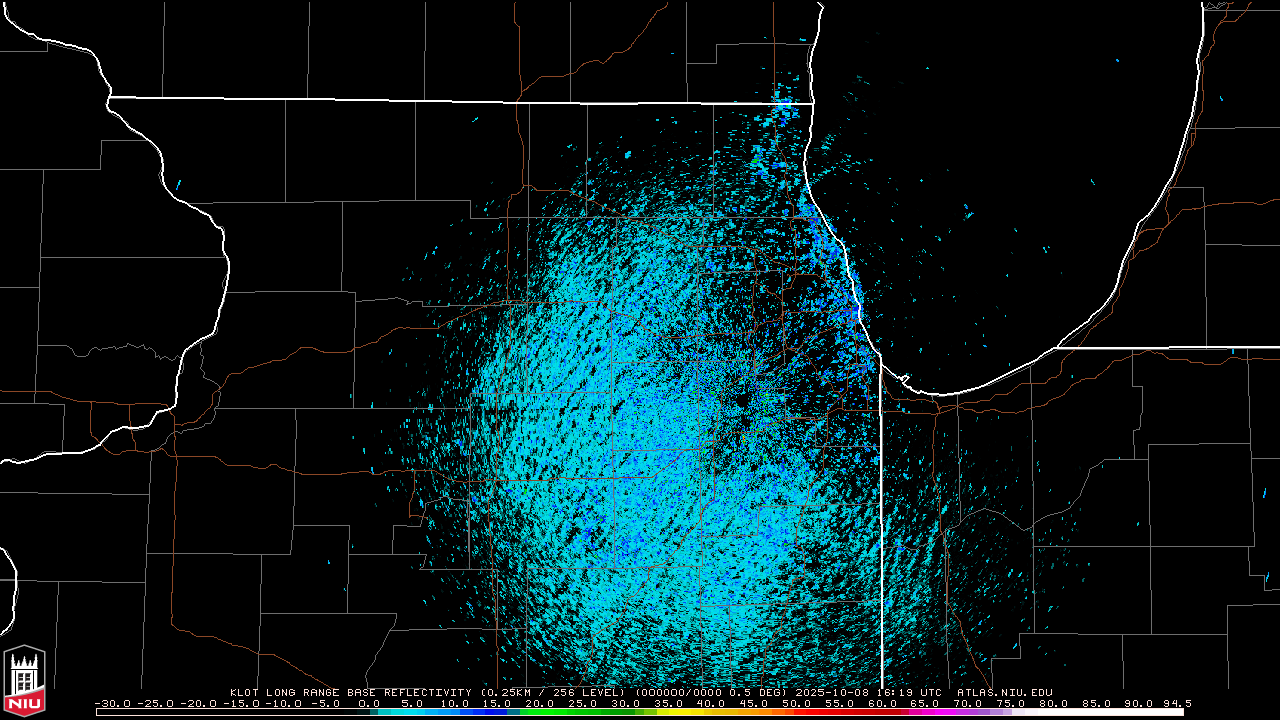1280x720 pixels.
Task: Click the 2025-10-08 16:19 UTC timestamp
Action: pos(868,692)
